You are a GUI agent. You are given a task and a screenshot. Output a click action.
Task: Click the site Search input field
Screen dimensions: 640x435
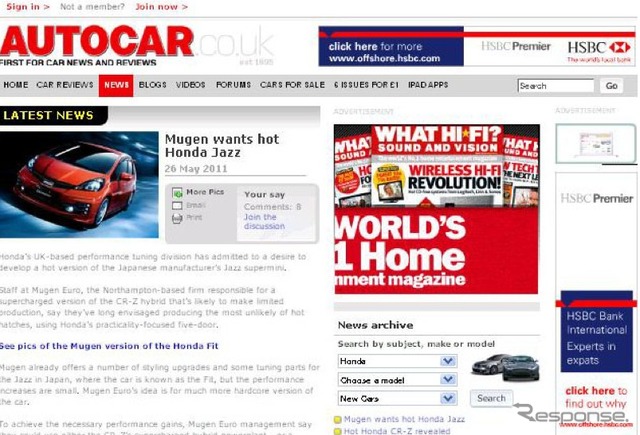pos(556,86)
